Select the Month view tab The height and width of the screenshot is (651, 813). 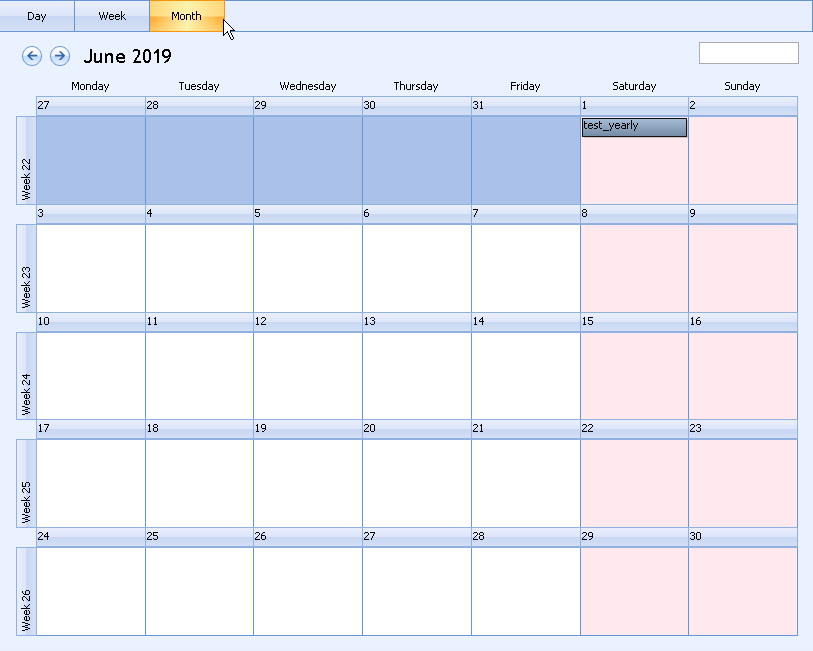coord(186,16)
